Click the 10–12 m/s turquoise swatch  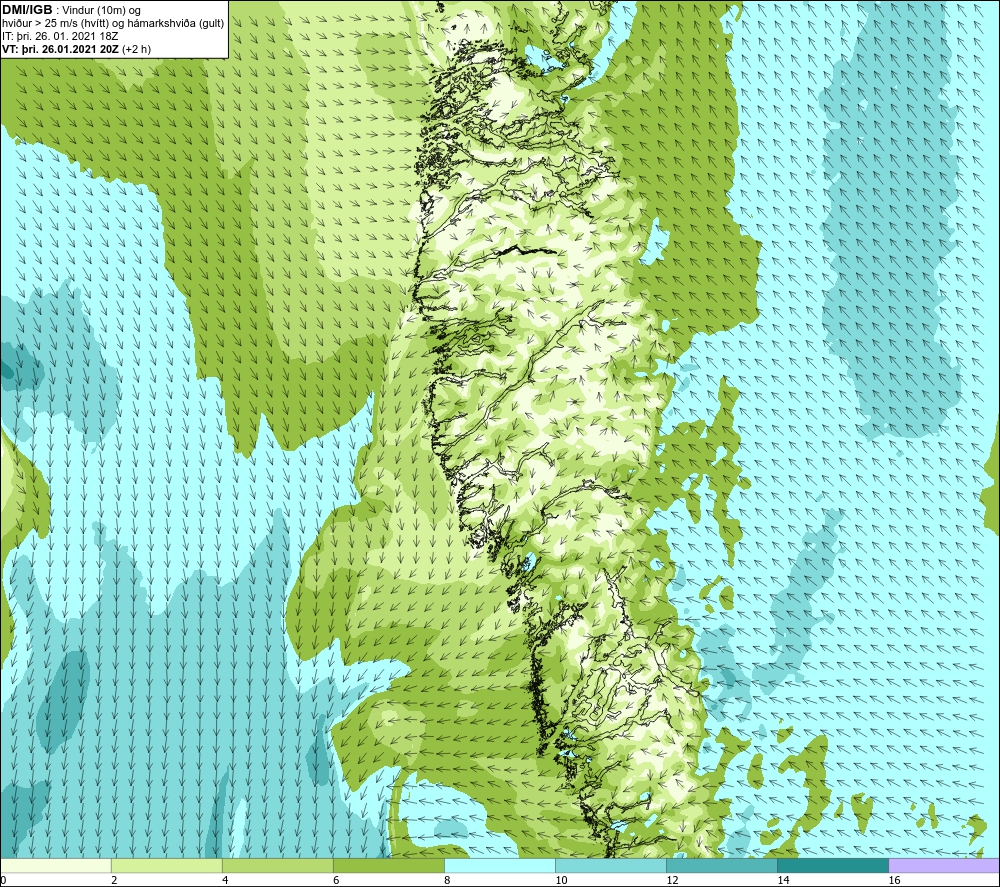(x=610, y=865)
